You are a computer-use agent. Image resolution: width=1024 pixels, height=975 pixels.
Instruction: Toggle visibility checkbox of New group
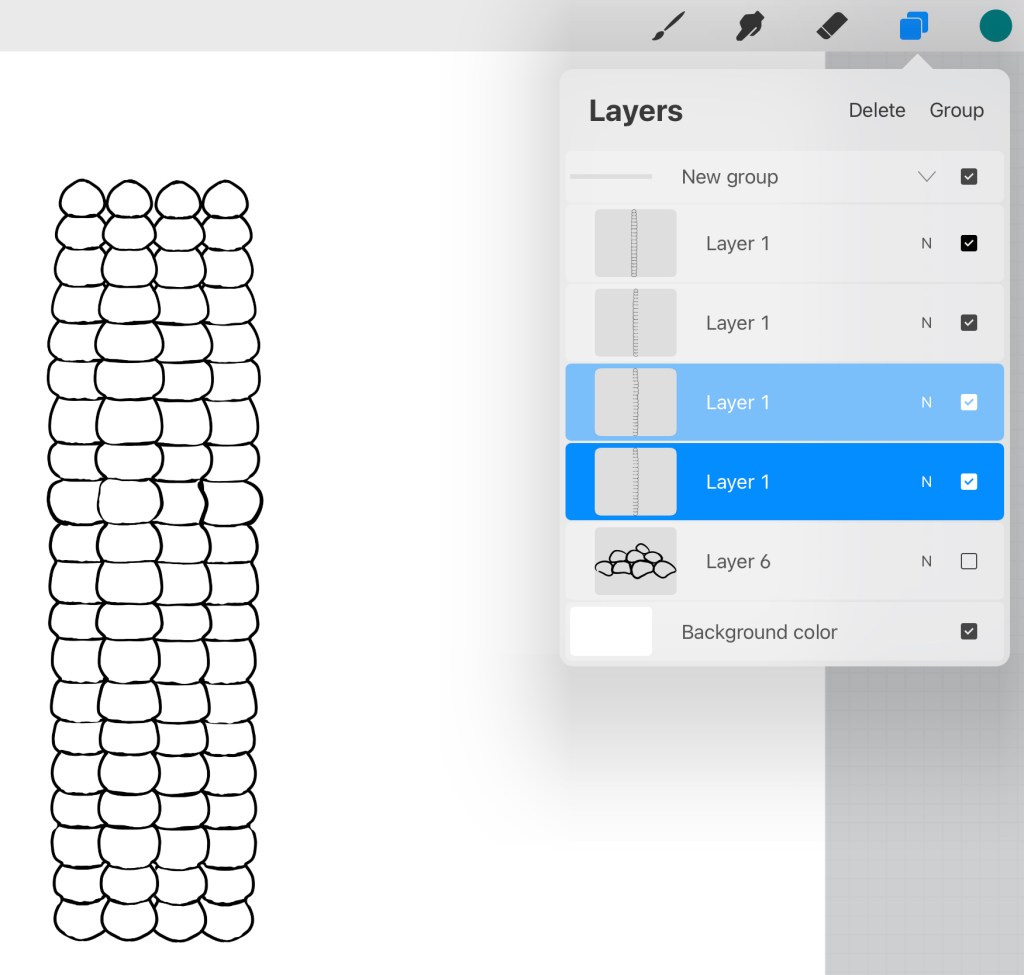(968, 177)
